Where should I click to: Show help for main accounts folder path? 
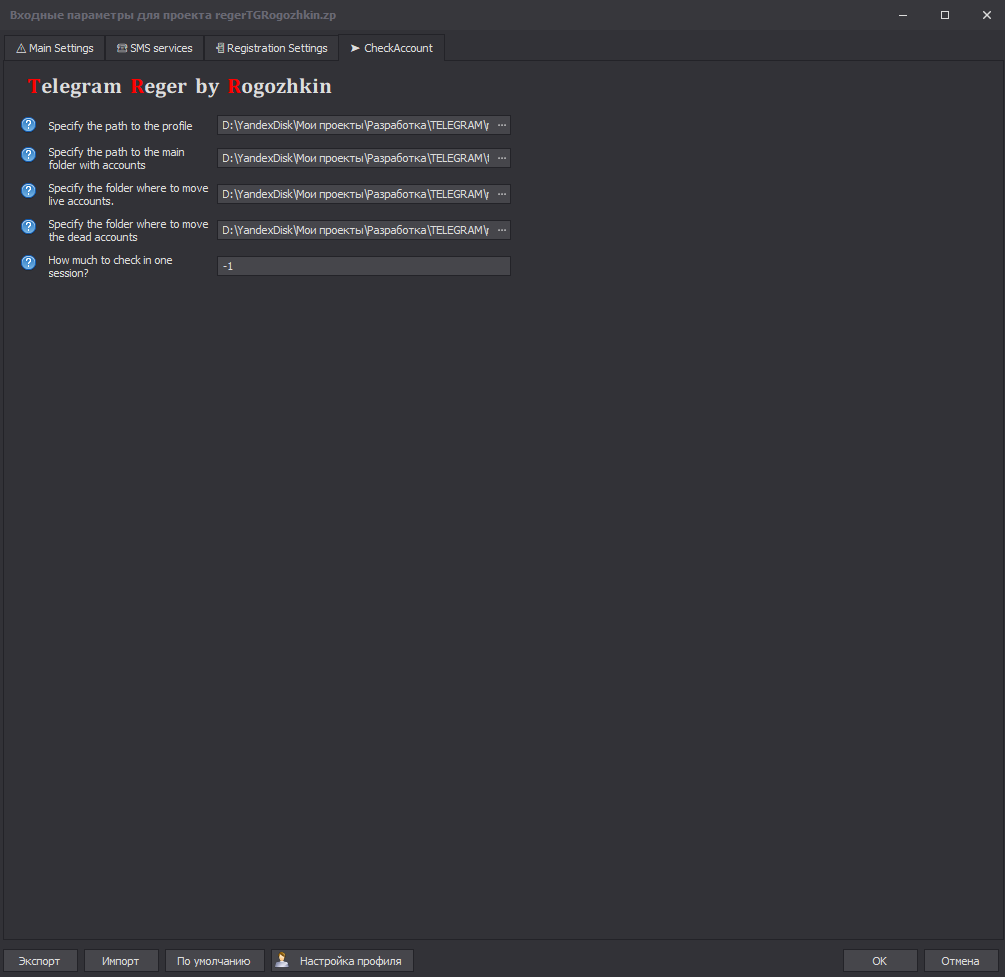click(28, 154)
